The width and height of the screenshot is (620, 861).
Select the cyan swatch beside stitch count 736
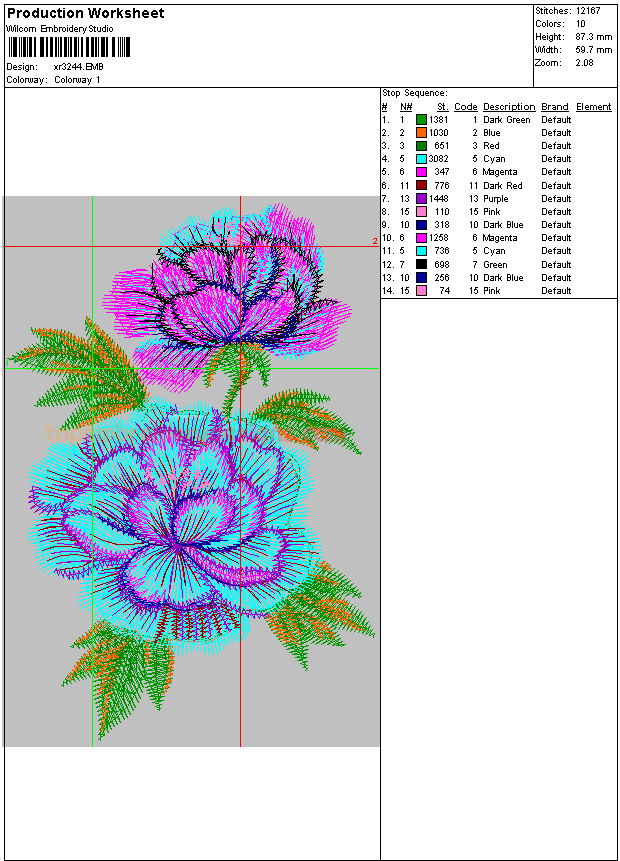coord(421,251)
